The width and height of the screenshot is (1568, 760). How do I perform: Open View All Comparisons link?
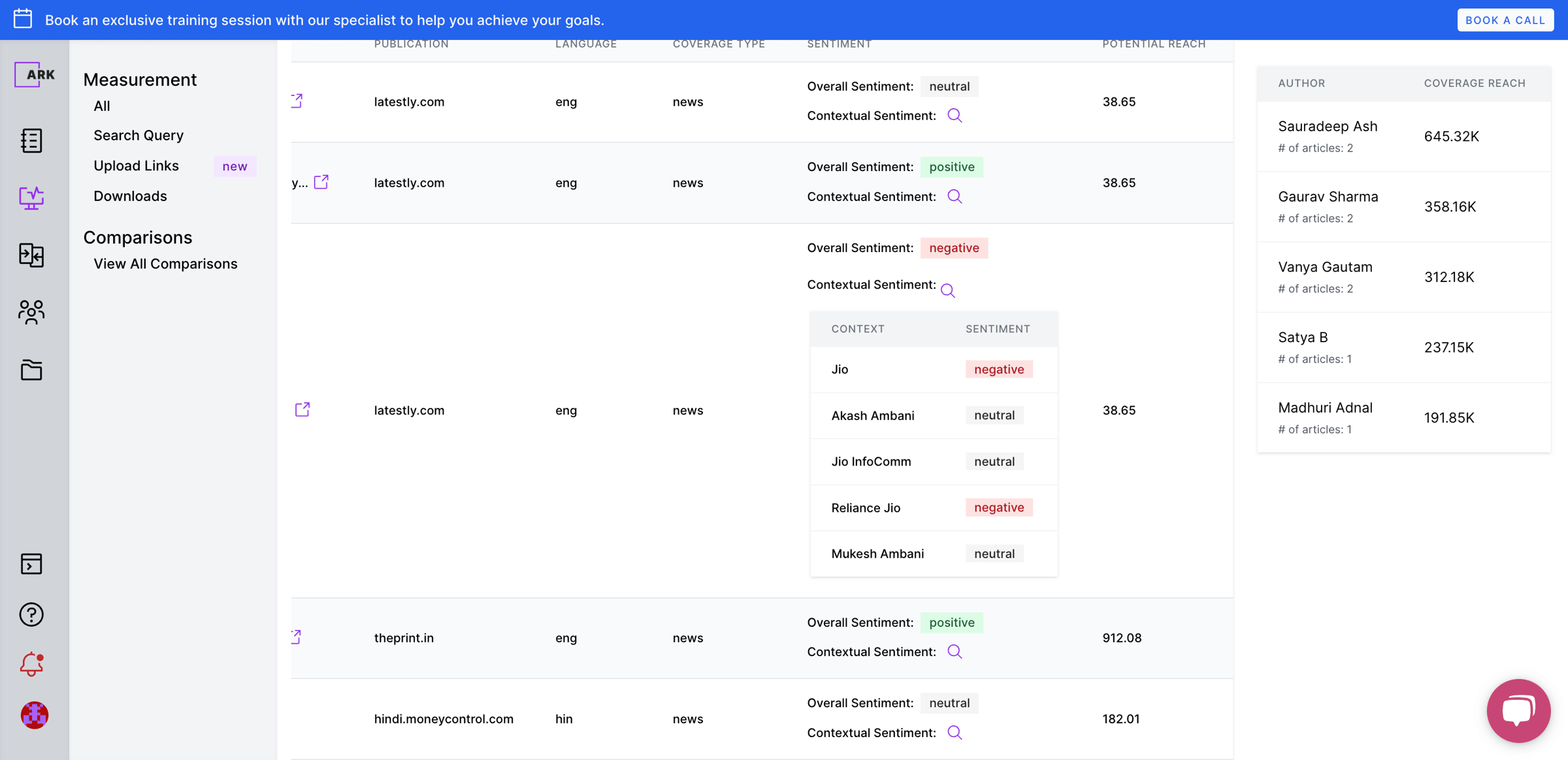[x=165, y=264]
